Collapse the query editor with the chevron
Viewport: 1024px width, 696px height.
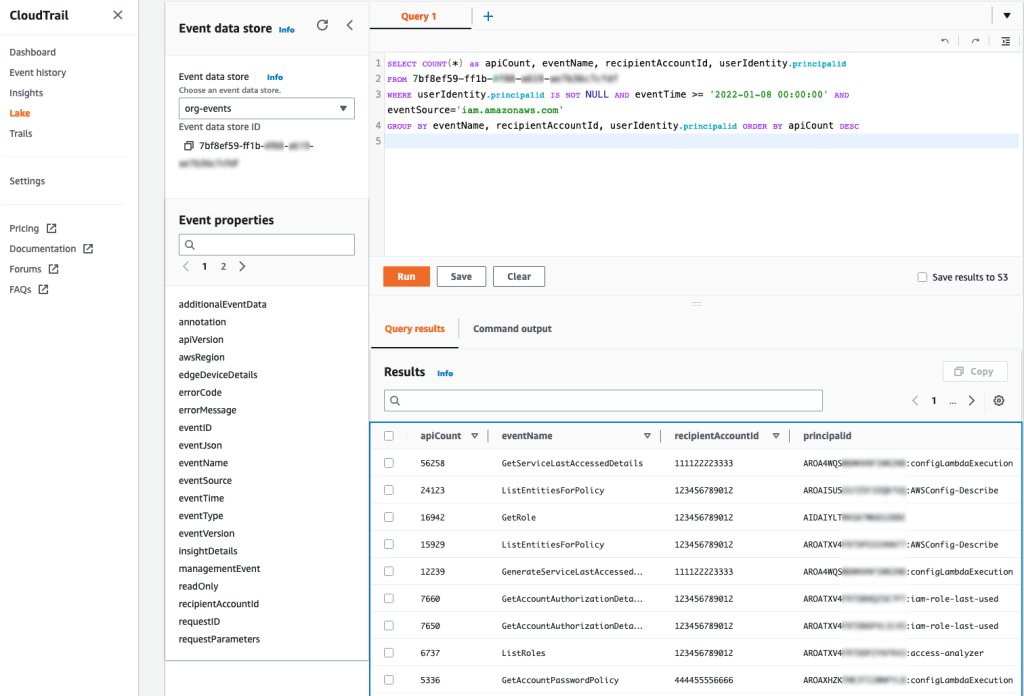tap(350, 25)
